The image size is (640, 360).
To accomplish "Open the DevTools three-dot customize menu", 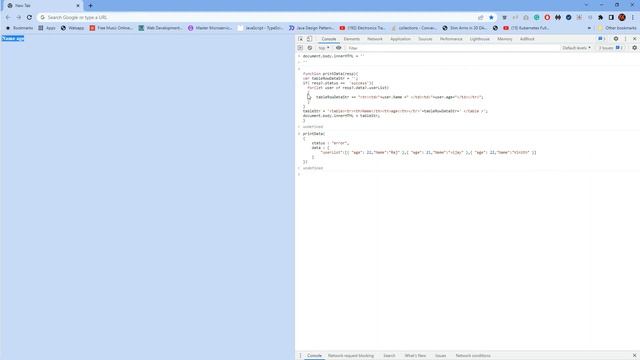I will 625,39.
